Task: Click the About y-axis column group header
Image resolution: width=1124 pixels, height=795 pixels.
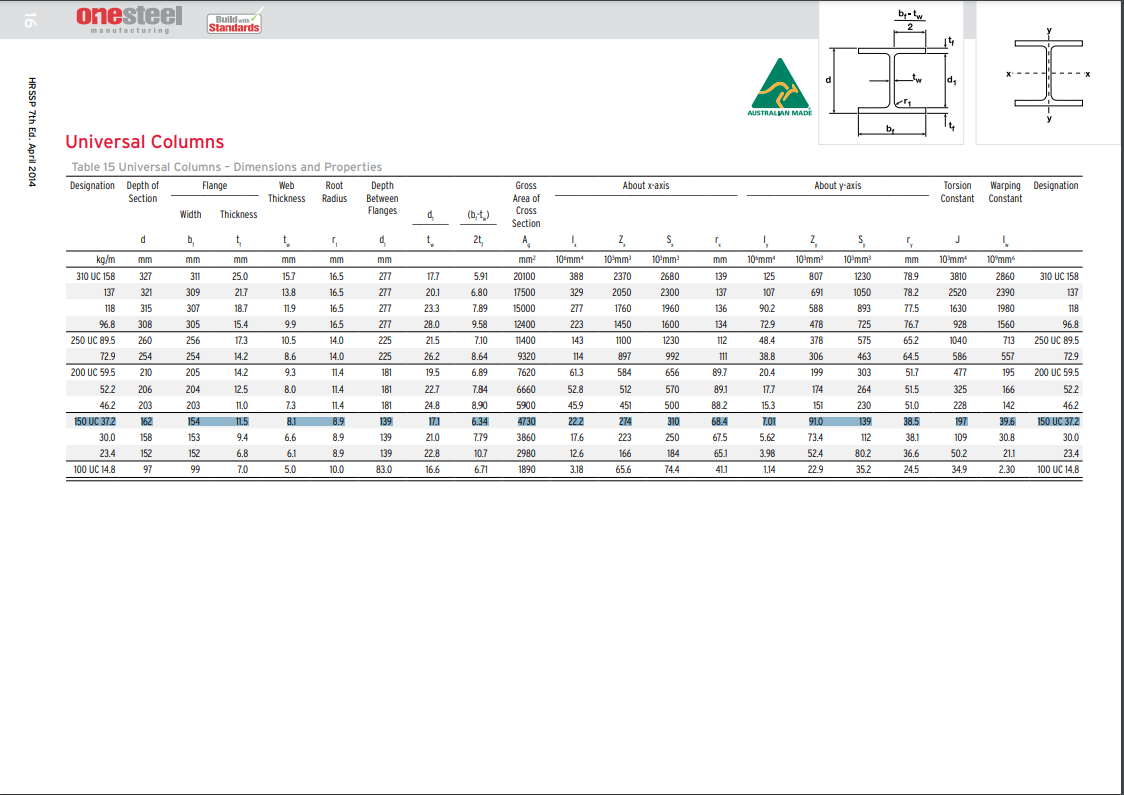Action: tap(837, 186)
